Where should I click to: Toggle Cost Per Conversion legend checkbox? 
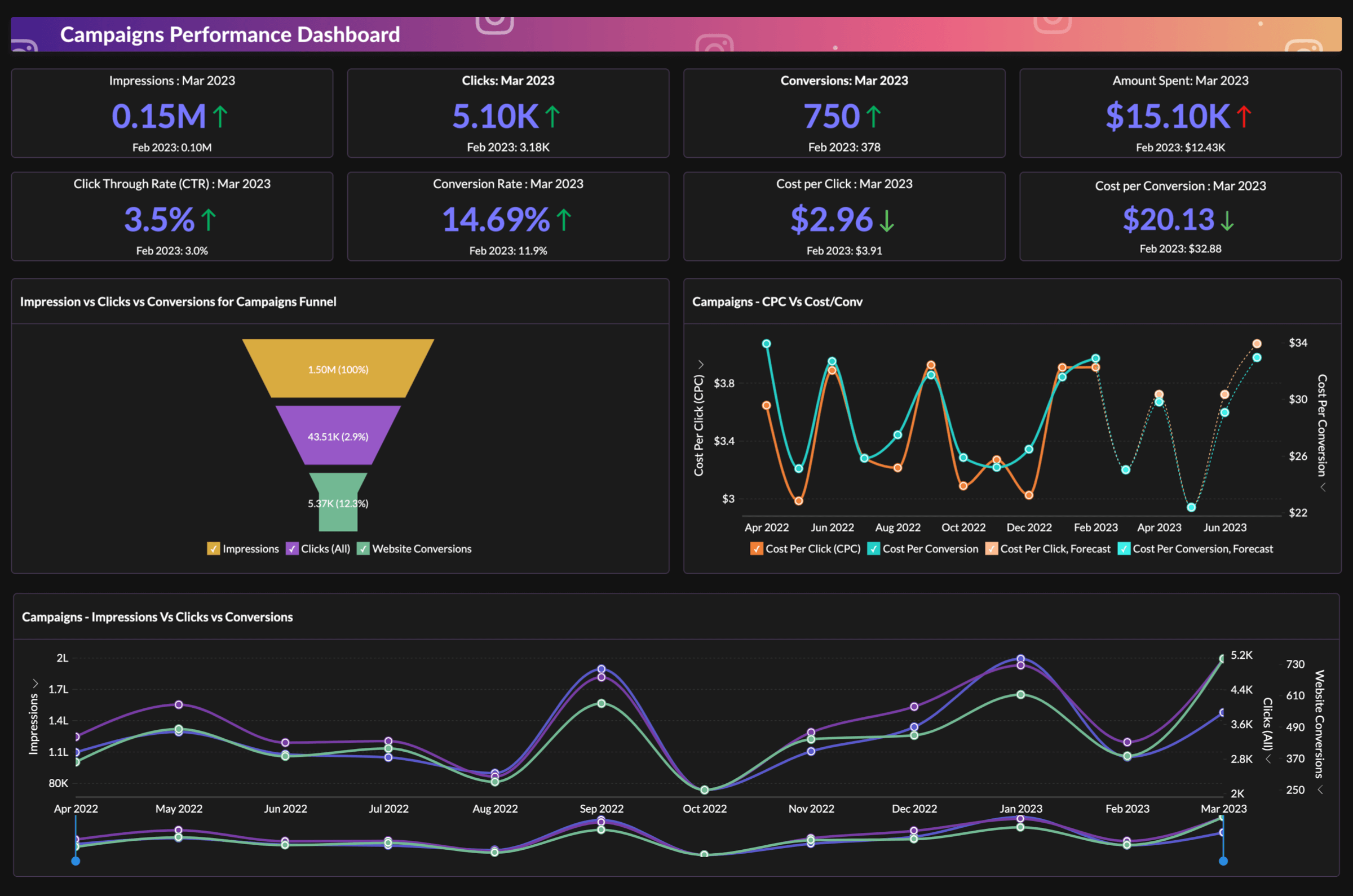[x=873, y=548]
